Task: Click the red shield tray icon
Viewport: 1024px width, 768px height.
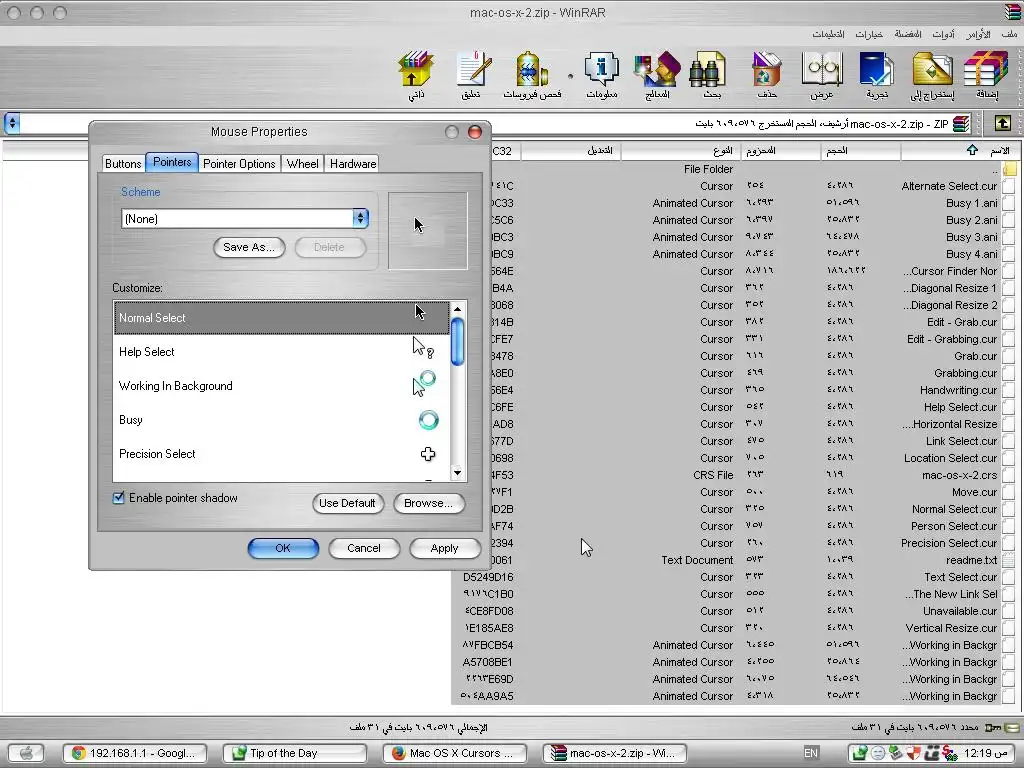Action: [x=914, y=753]
